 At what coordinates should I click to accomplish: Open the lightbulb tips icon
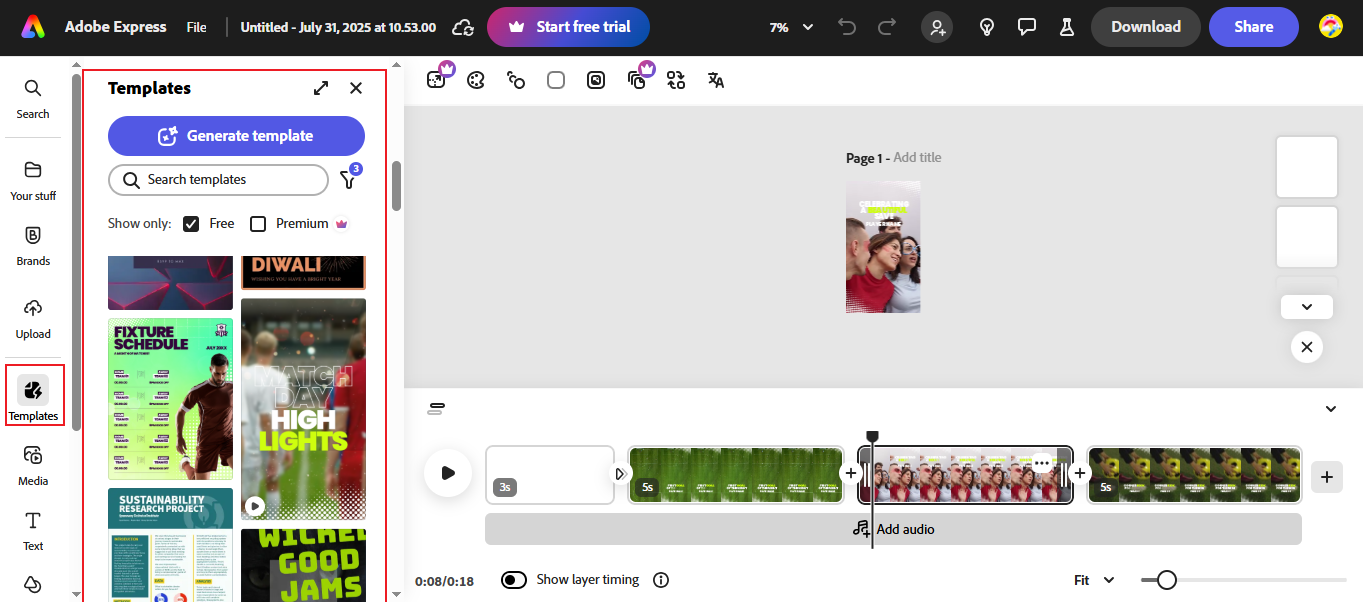pyautogui.click(x=987, y=27)
